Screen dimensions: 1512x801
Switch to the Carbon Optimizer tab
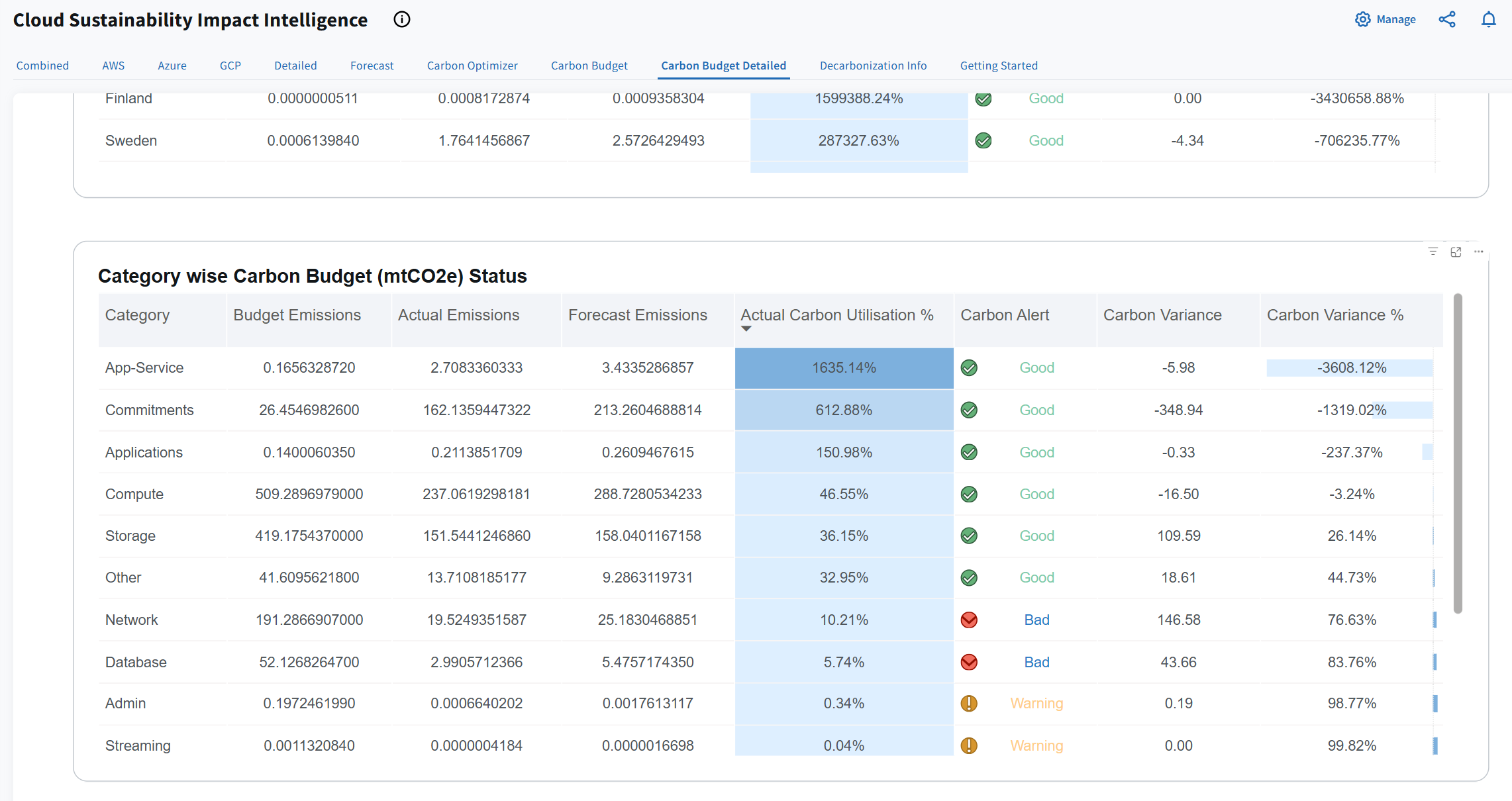point(472,66)
